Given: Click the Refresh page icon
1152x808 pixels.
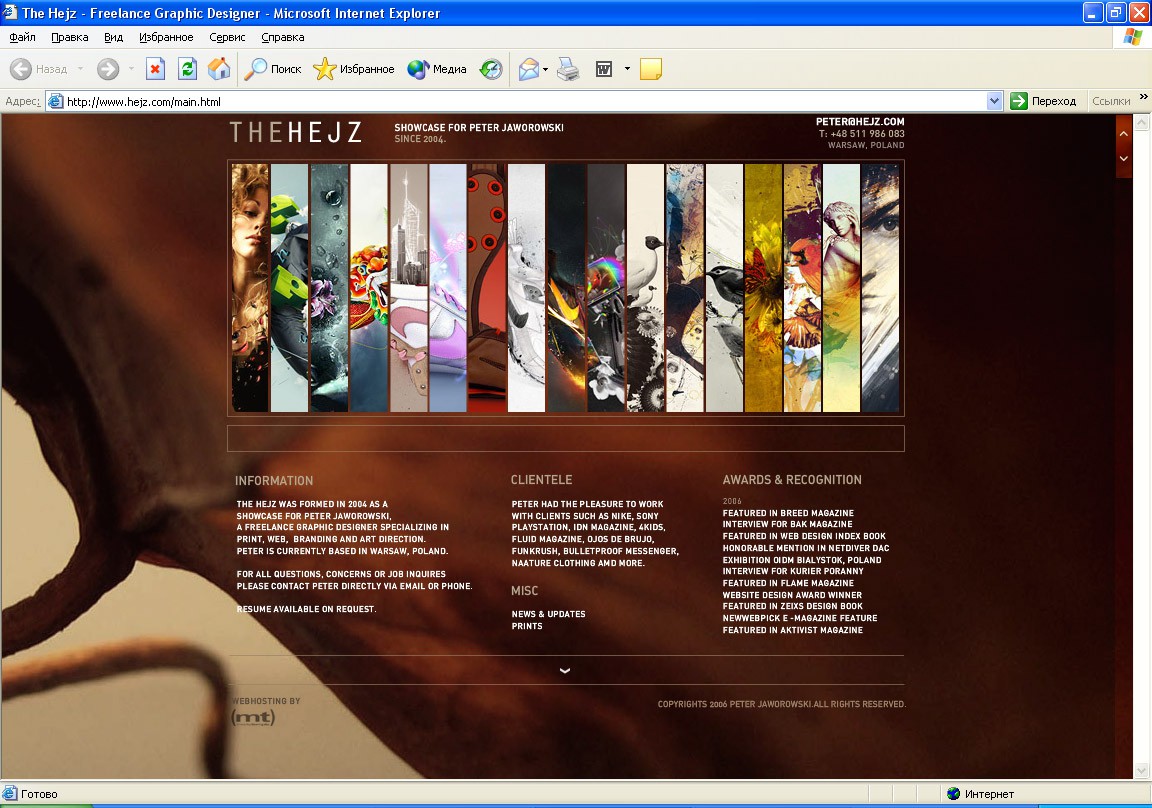Looking at the screenshot, I should [187, 69].
